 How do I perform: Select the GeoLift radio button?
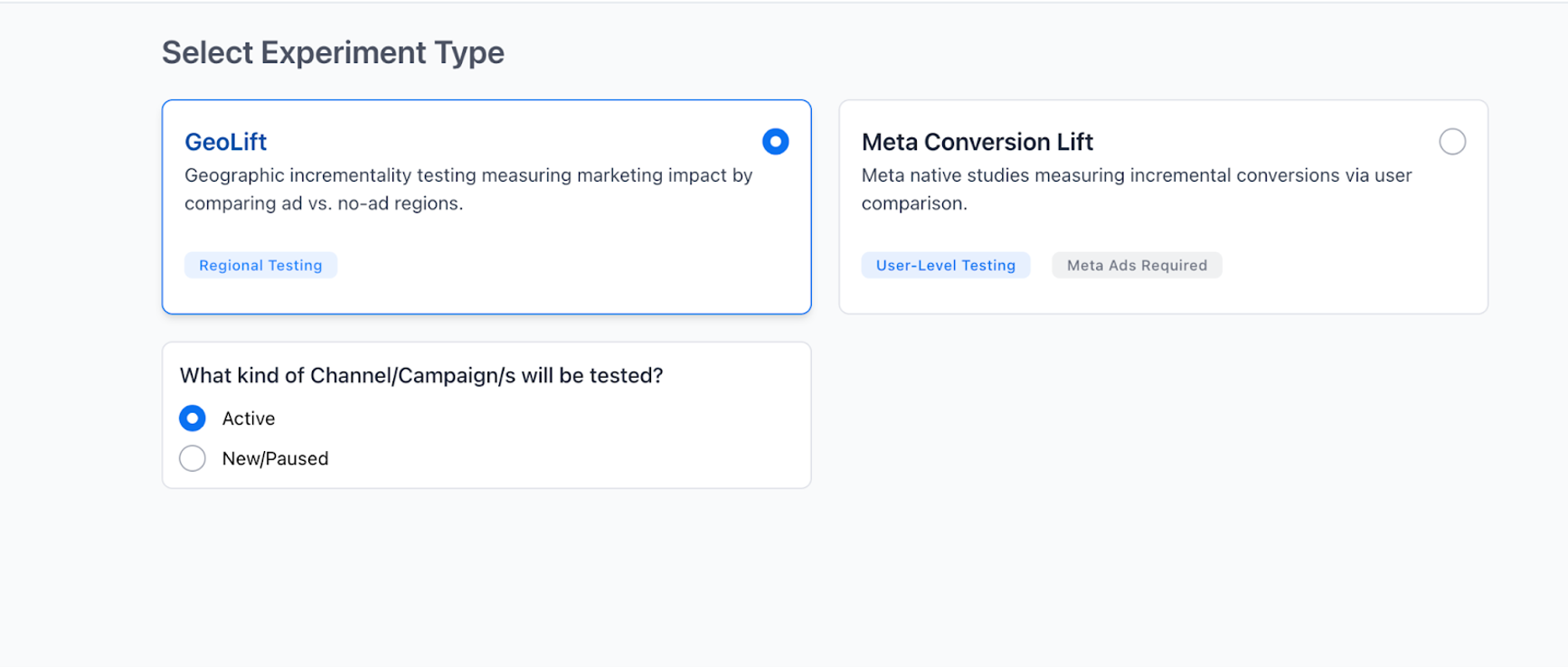point(775,142)
